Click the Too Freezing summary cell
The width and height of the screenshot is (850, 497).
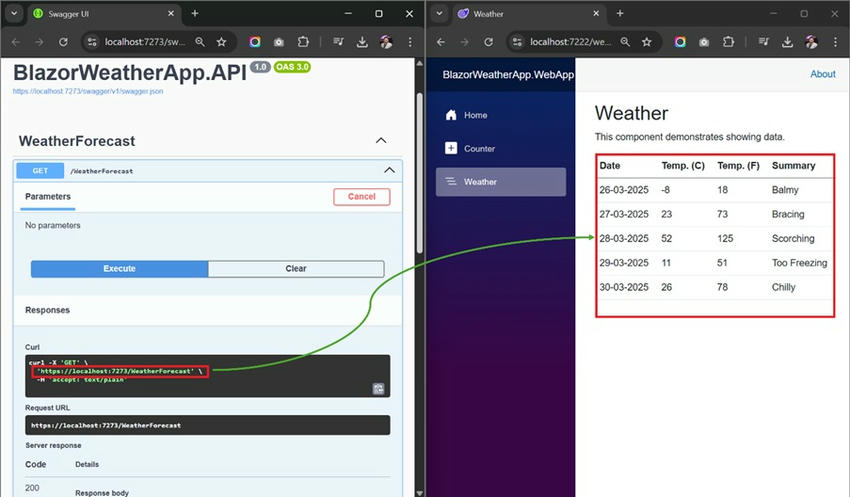tap(799, 263)
